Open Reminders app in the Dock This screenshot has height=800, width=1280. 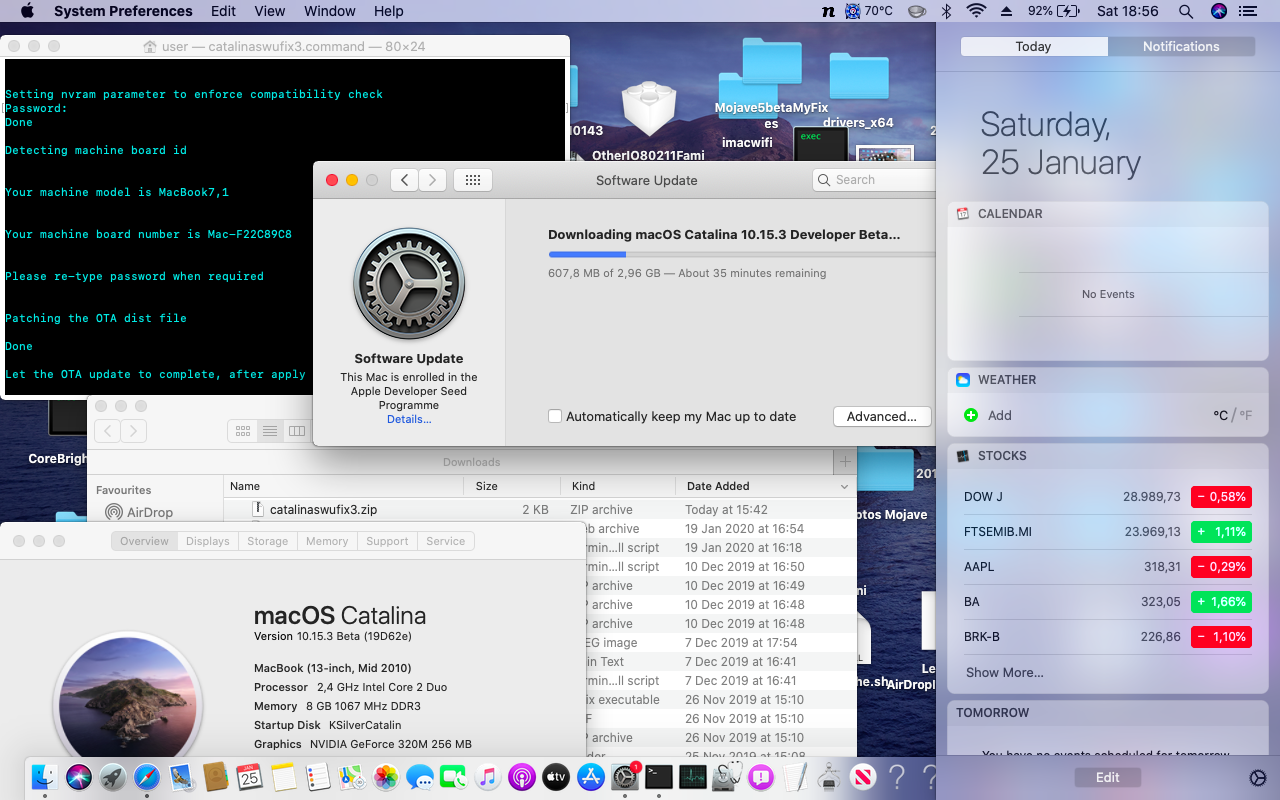tap(317, 777)
